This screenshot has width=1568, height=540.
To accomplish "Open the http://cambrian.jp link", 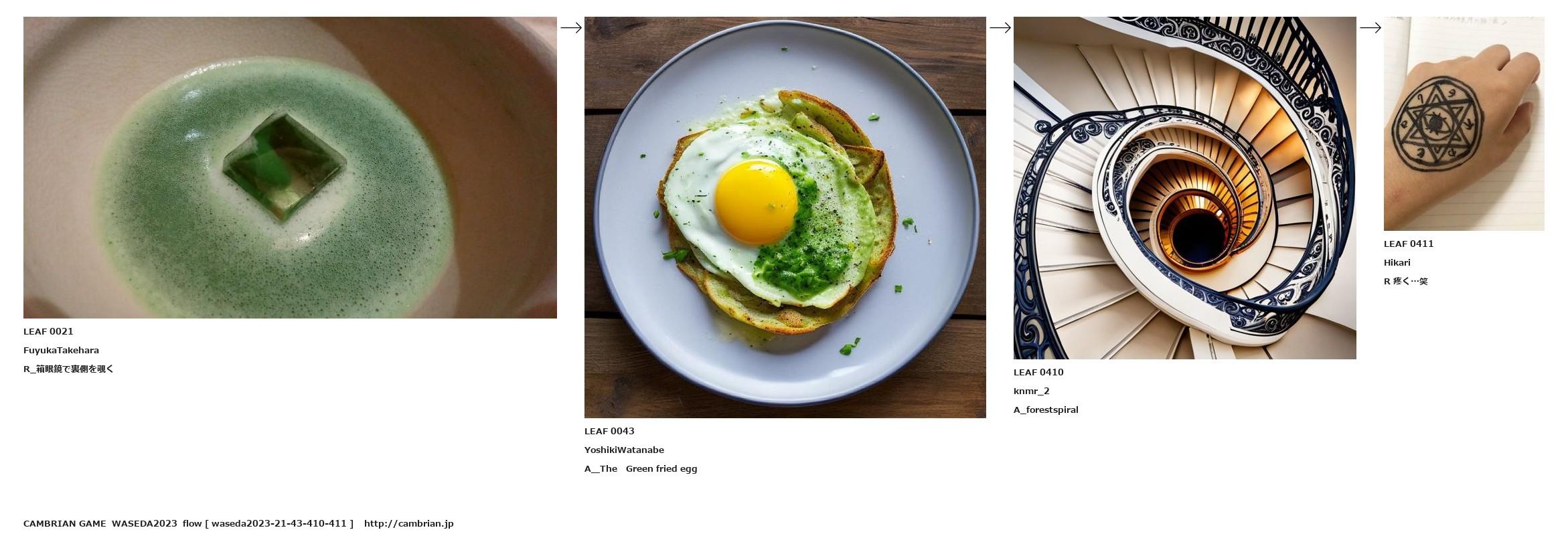I will click(408, 523).
